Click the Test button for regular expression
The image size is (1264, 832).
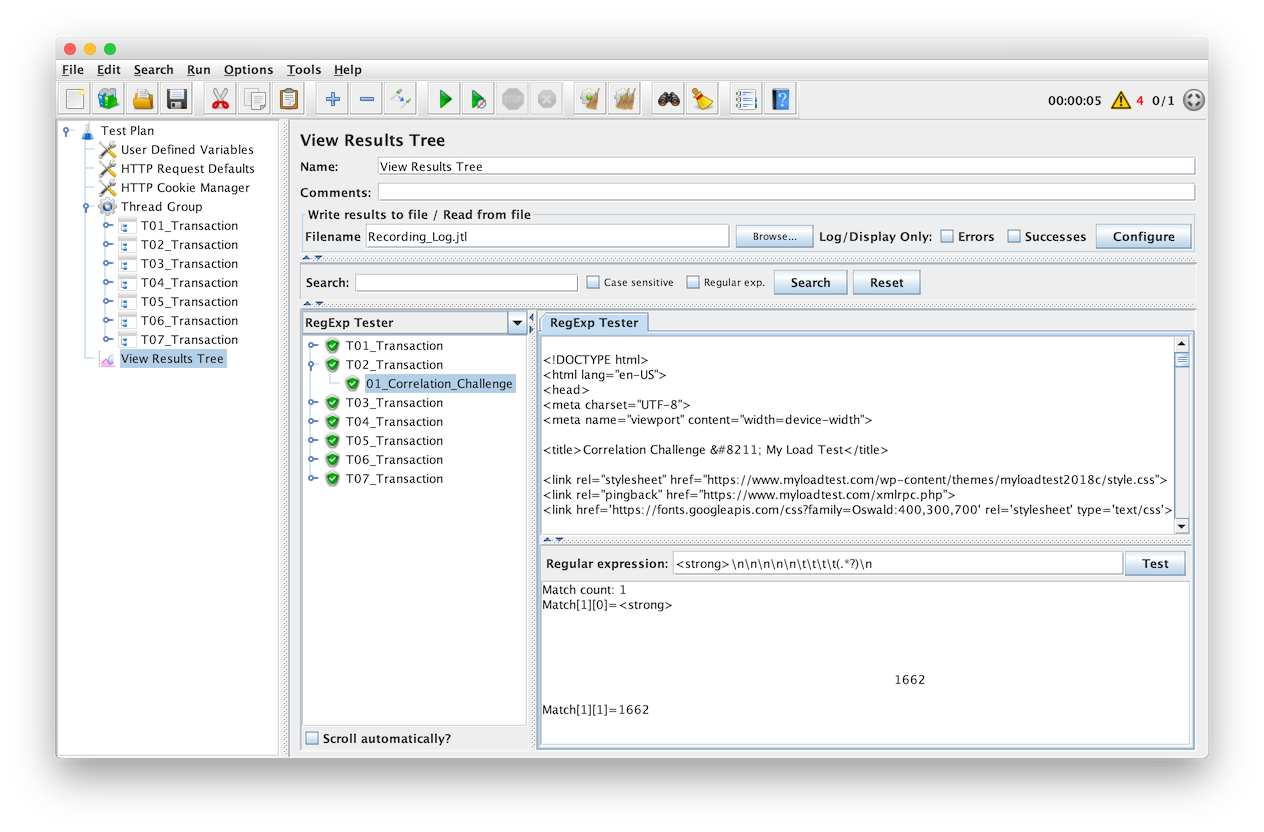(1155, 564)
